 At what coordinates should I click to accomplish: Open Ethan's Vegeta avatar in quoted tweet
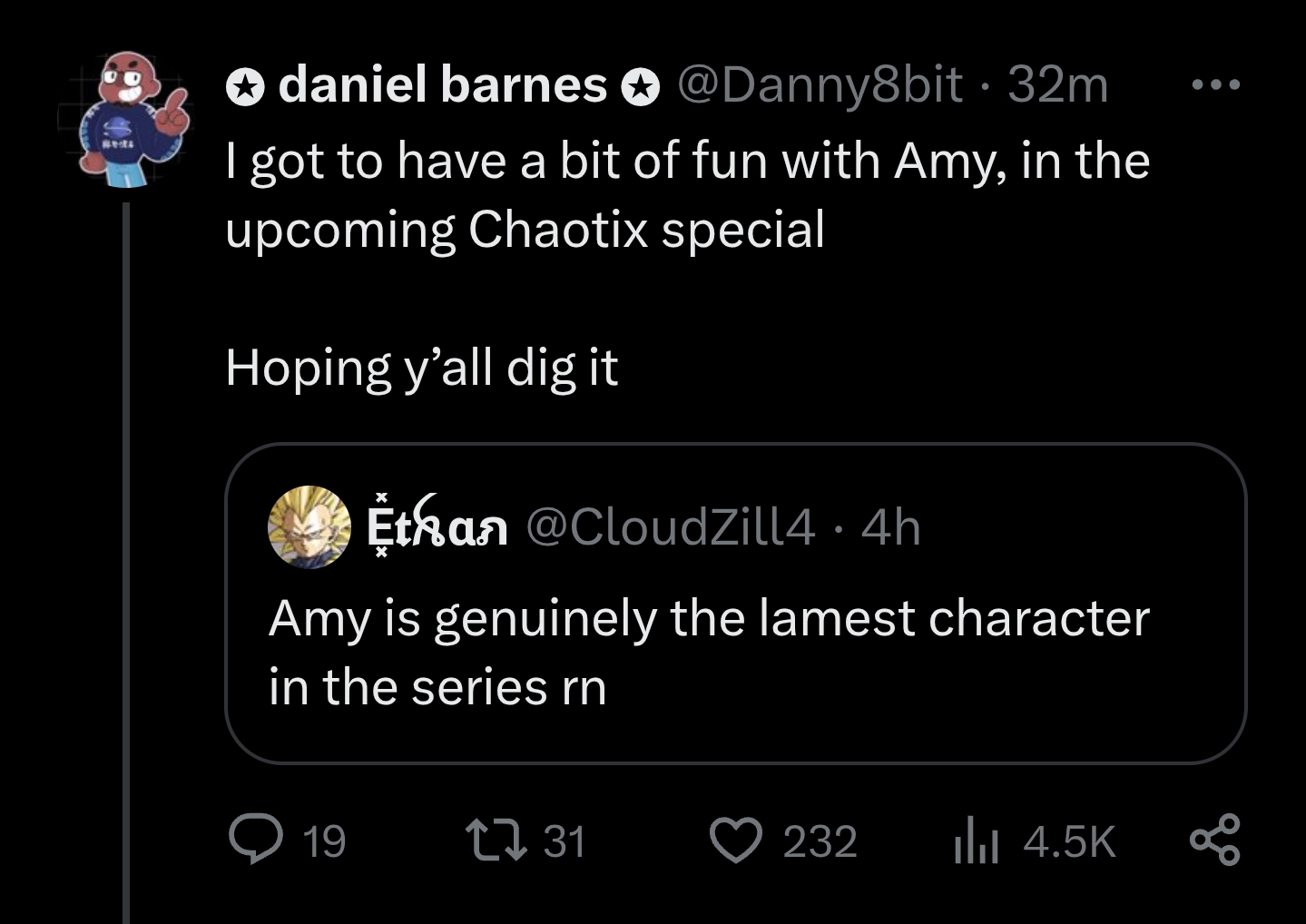[x=309, y=526]
